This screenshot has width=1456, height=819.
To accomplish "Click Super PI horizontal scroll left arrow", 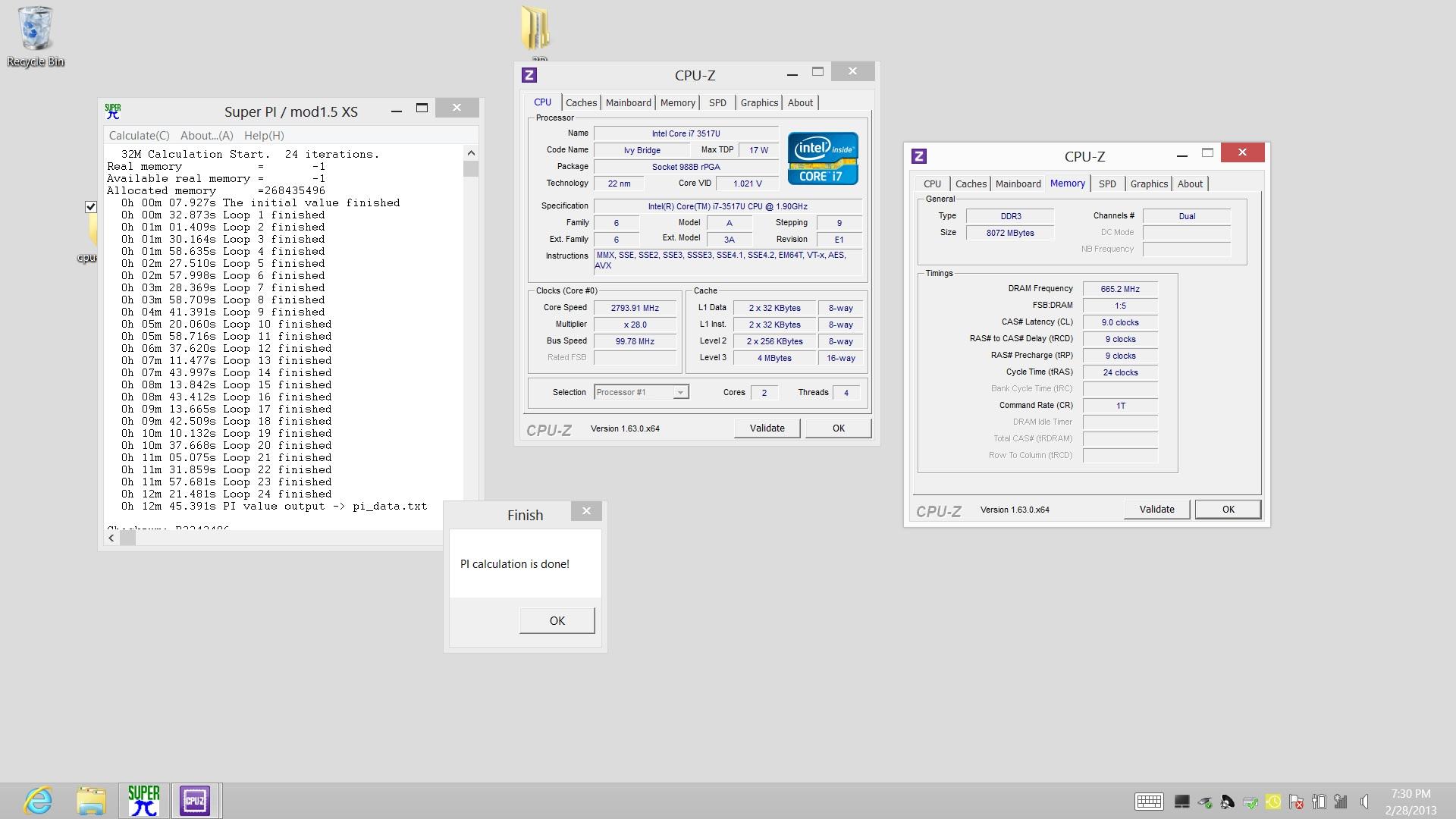I will pos(111,538).
